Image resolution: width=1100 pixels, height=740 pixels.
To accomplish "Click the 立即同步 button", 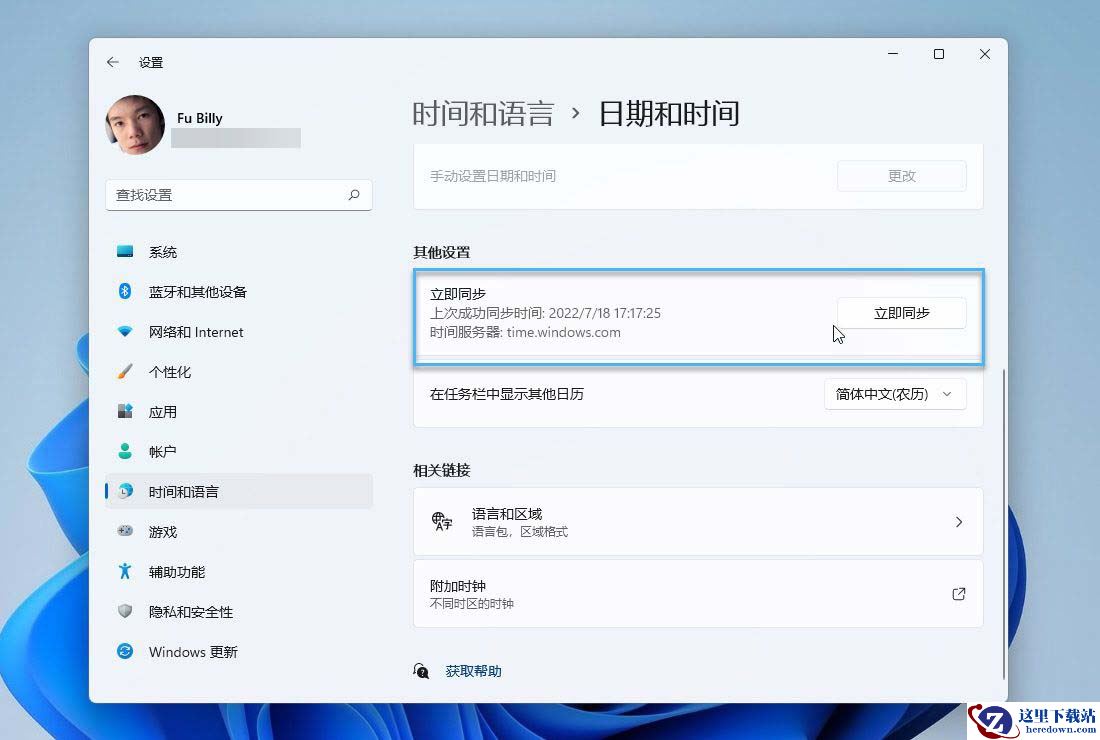I will tap(901, 313).
